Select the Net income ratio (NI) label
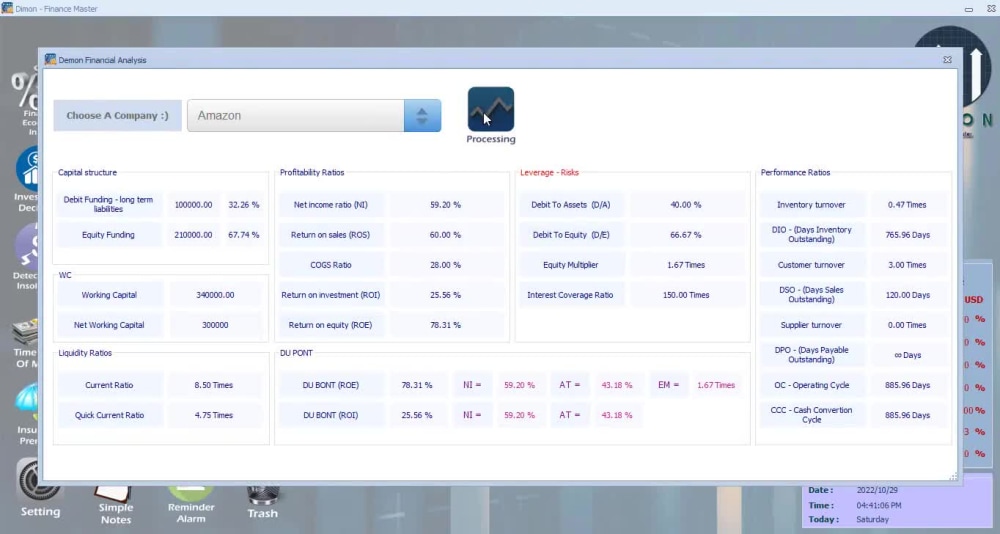1000x534 pixels. [330, 205]
